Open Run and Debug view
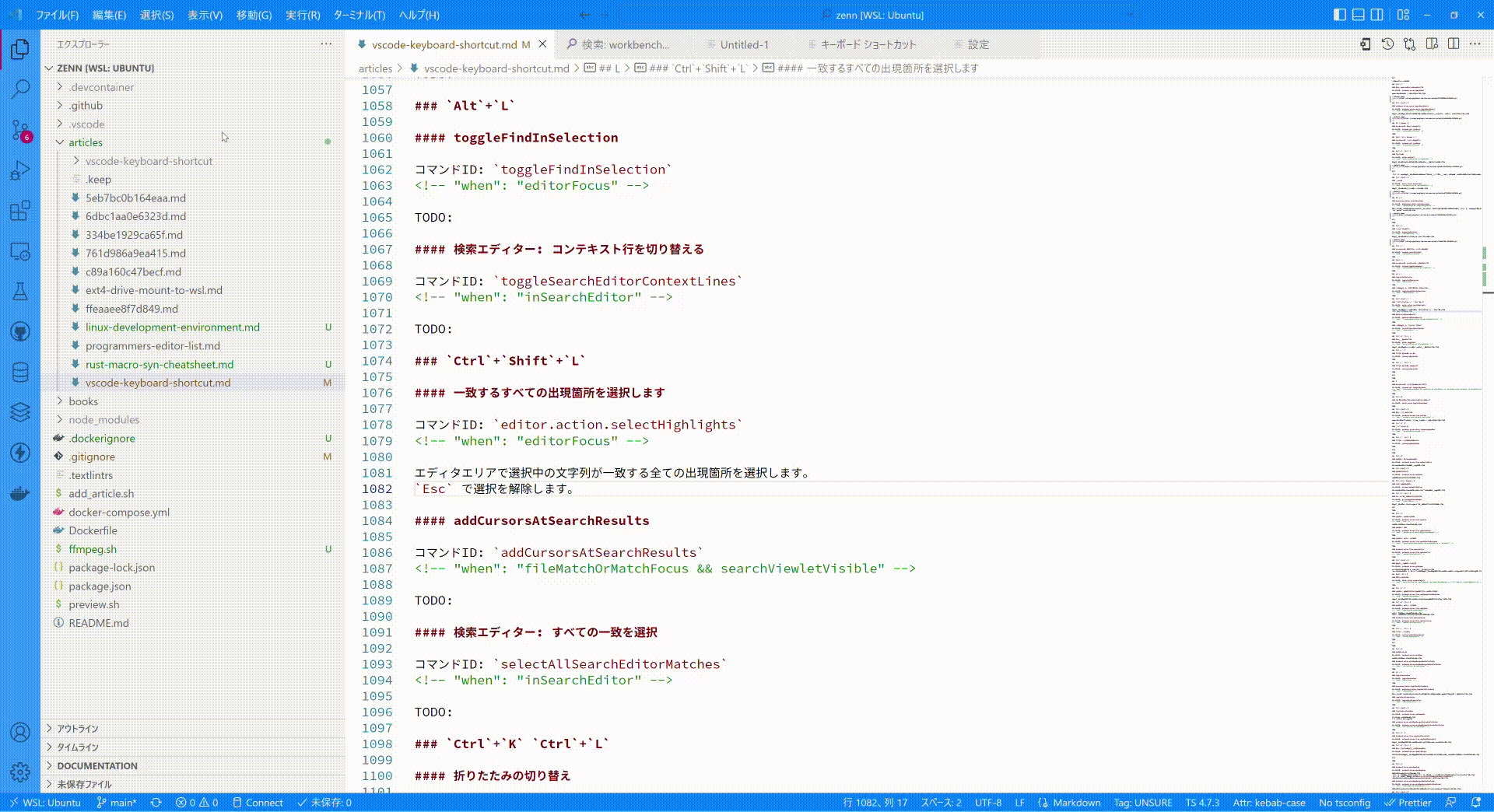 [x=20, y=170]
